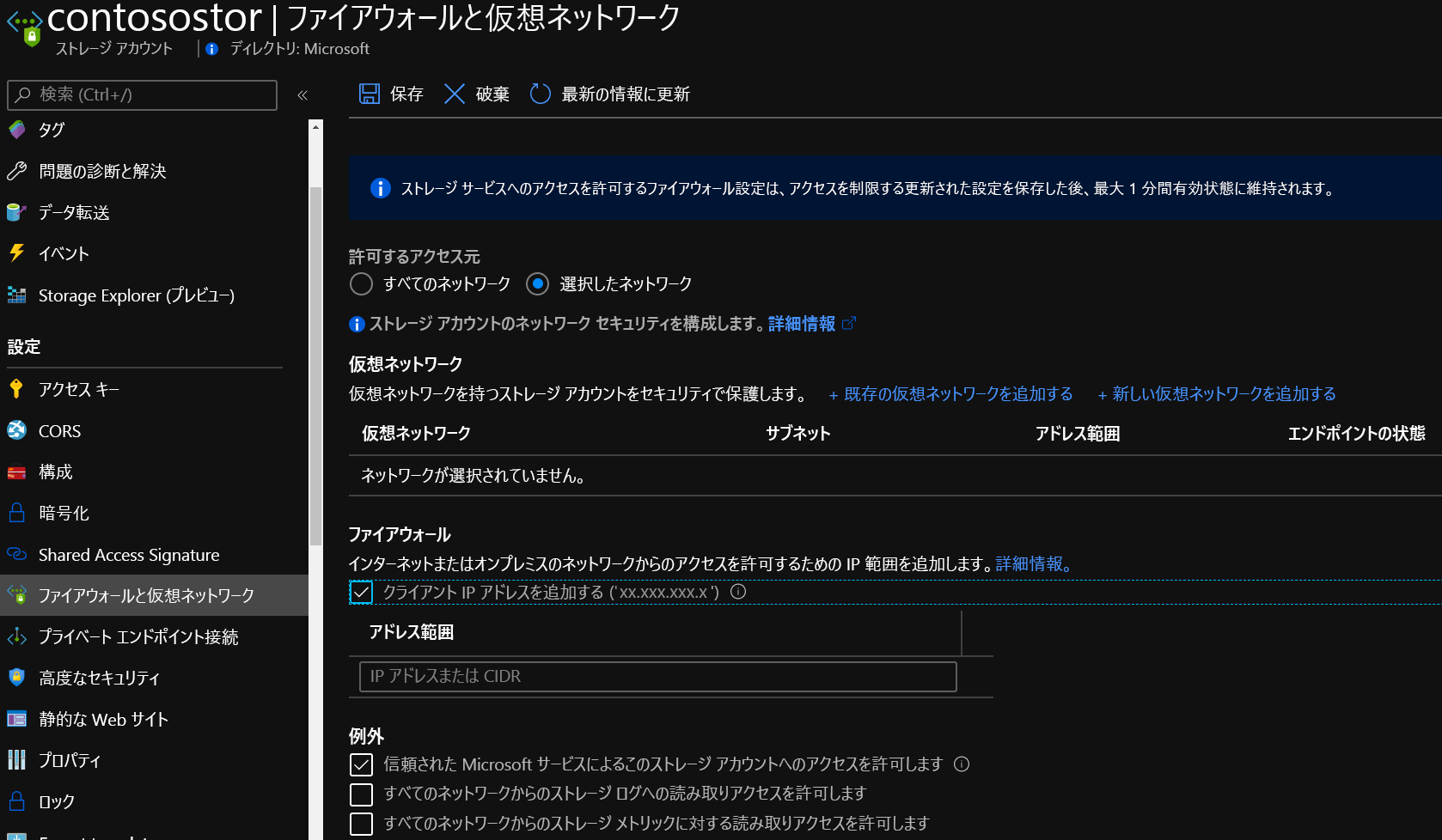The image size is (1442, 840).
Task: Click the 静的な Web サイト icon
Action: (x=16, y=719)
